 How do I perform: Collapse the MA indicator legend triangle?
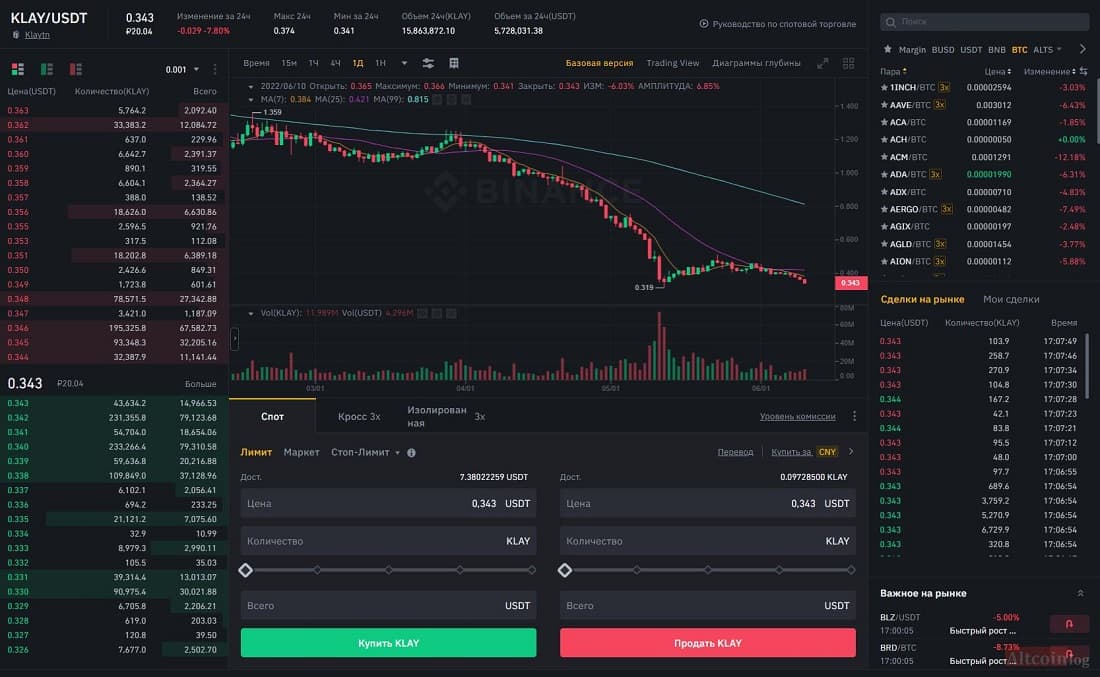250,100
